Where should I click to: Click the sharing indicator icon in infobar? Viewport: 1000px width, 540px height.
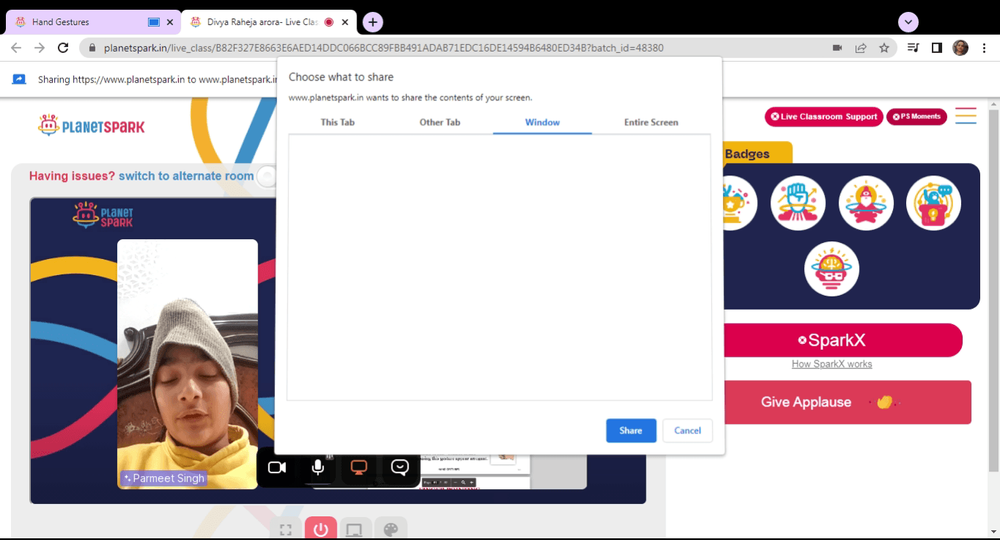(19, 79)
